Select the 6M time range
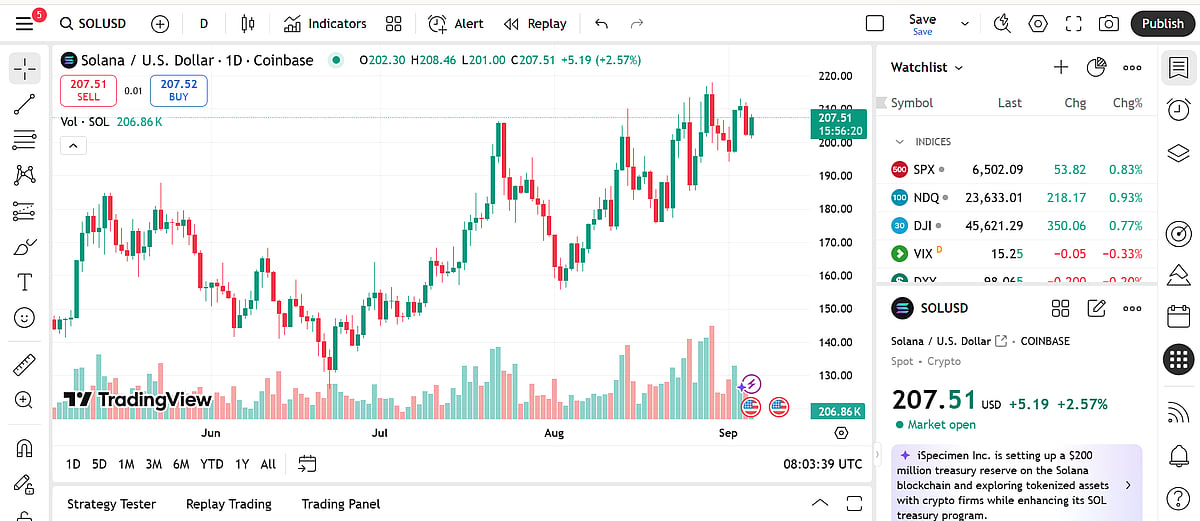Viewport: 1200px width, 521px height. [x=181, y=464]
